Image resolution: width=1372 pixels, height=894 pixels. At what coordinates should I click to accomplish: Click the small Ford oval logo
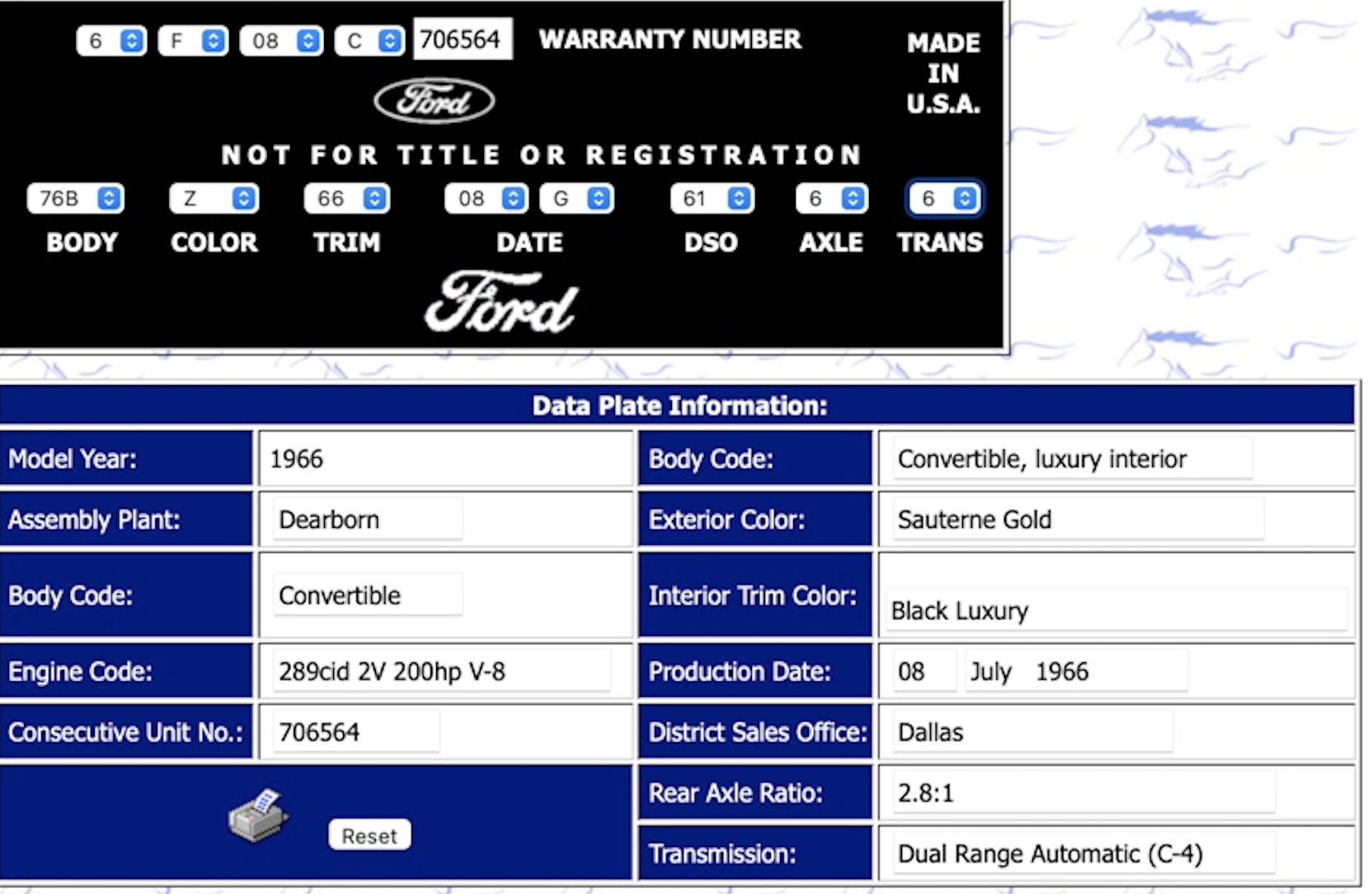point(435,101)
